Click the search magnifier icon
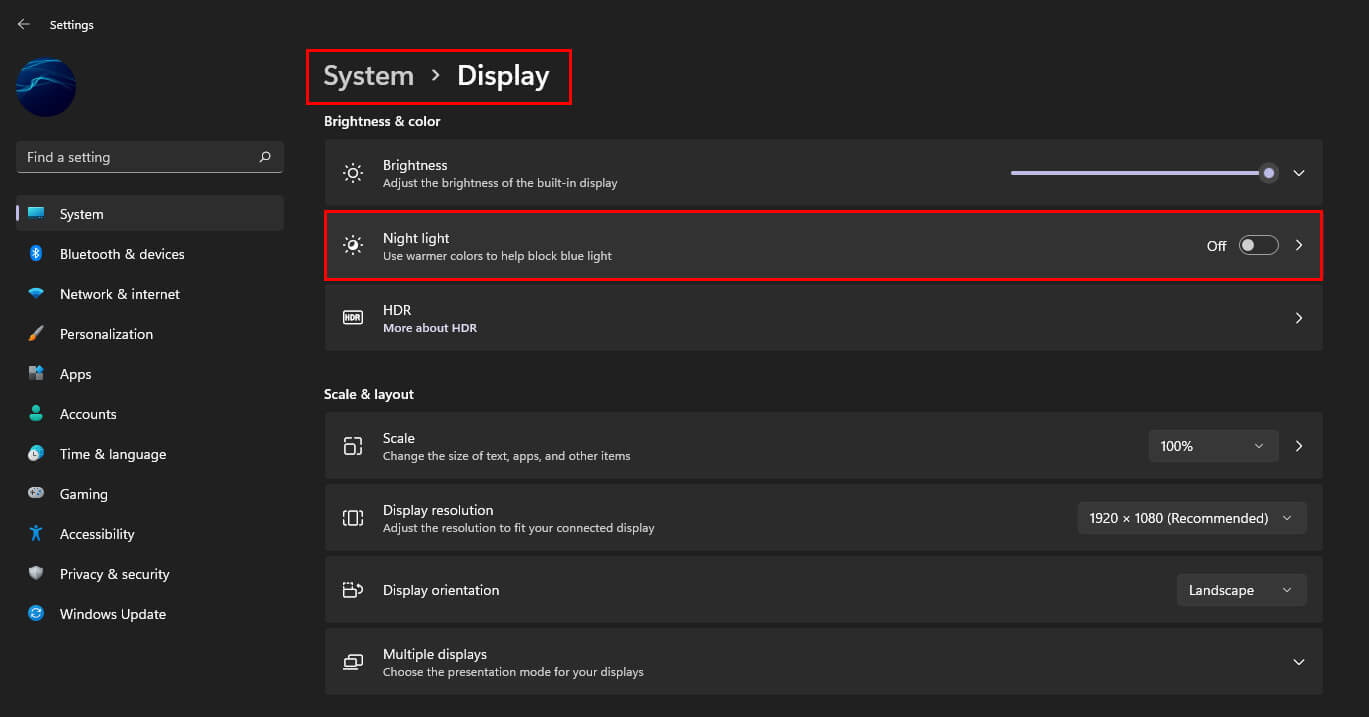 (265, 157)
